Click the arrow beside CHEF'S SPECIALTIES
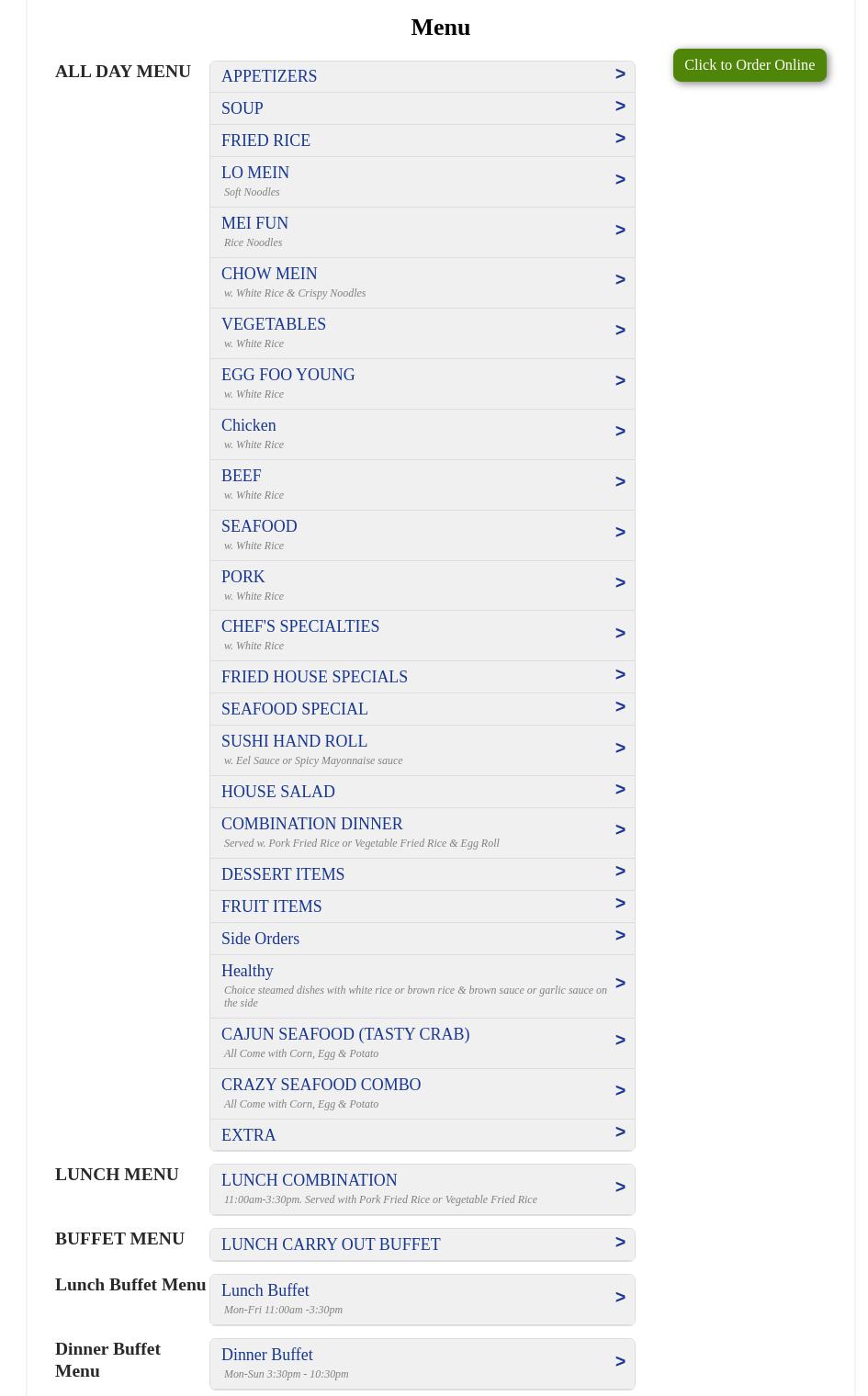868x1396 pixels. click(620, 634)
